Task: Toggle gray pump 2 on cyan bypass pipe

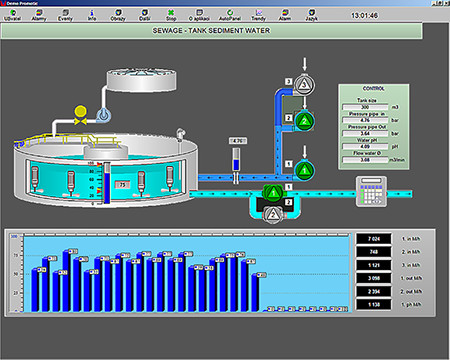Action: click(273, 214)
